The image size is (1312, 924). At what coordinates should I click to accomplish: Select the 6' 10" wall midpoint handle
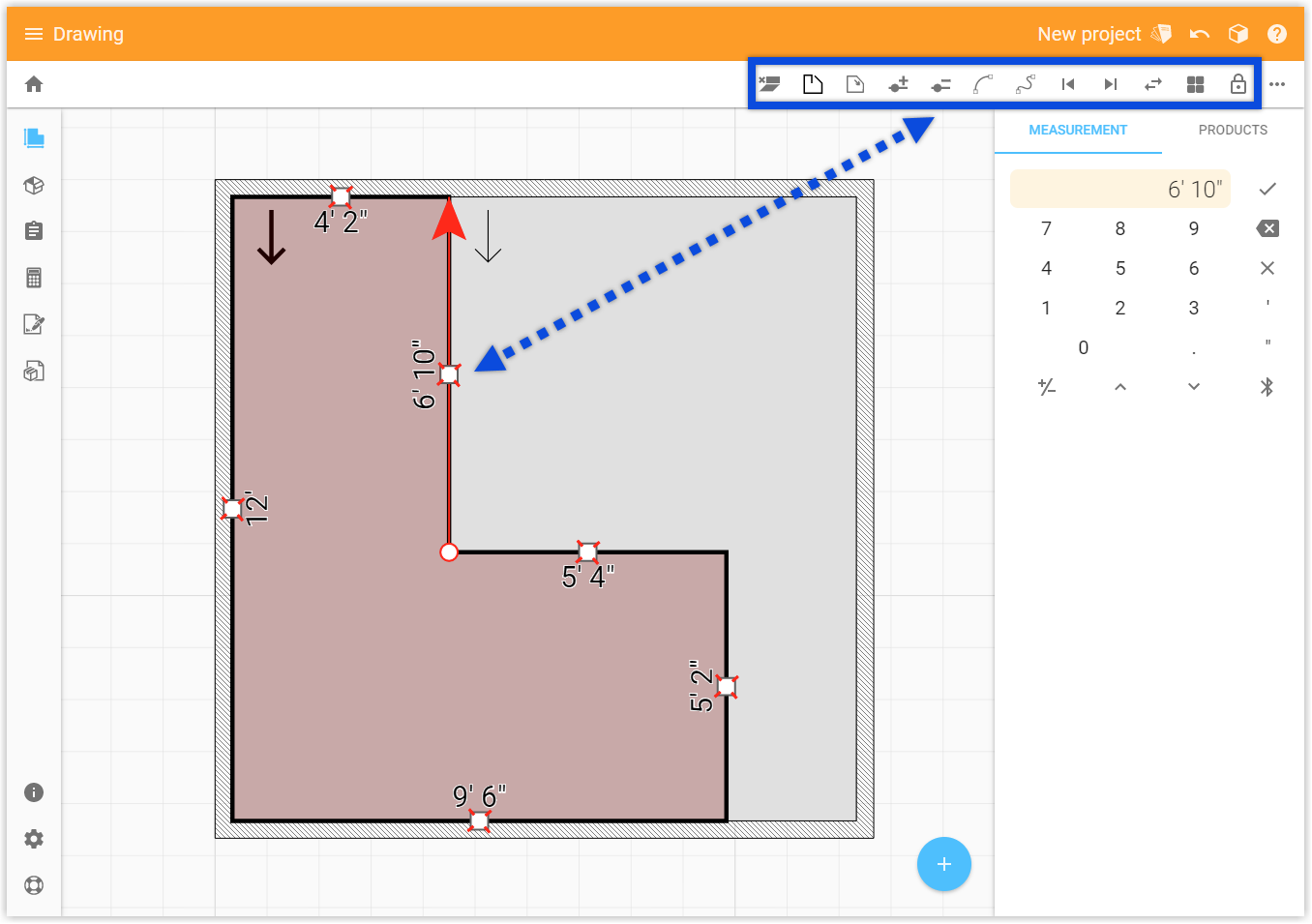449,374
